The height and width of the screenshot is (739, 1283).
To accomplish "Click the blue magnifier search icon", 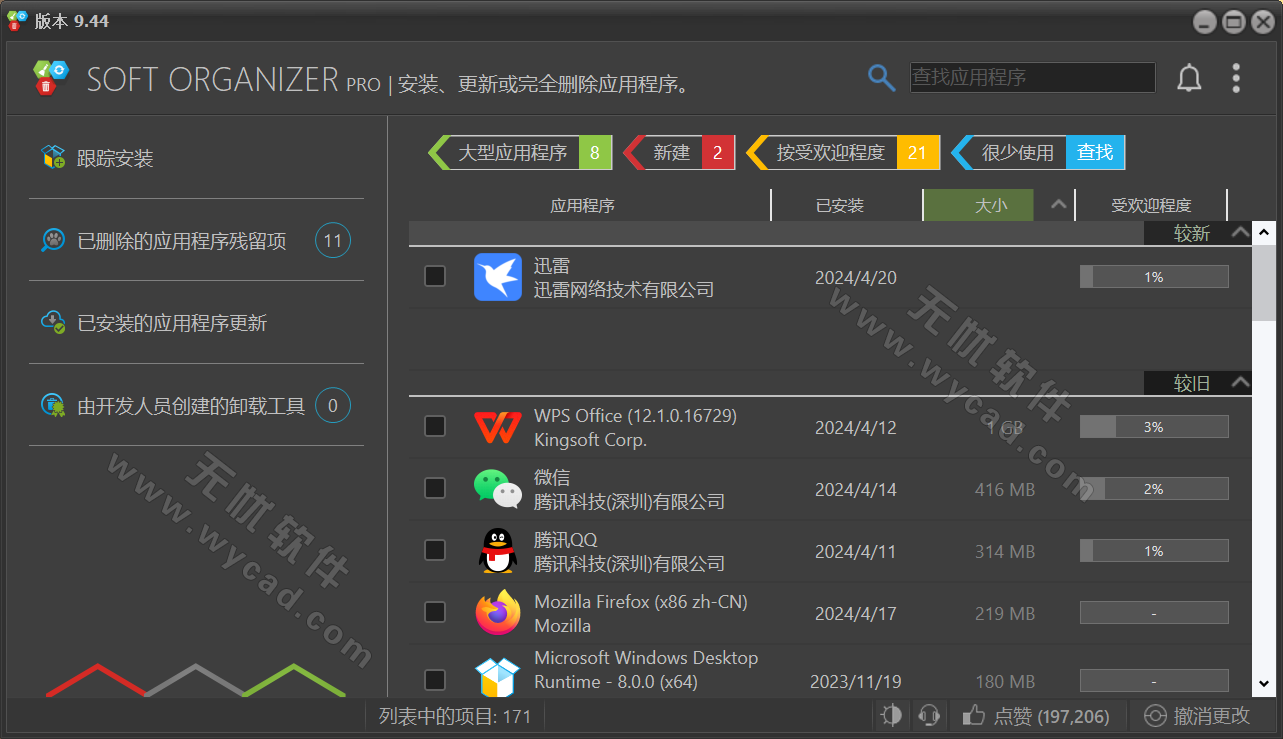I will coord(881,77).
